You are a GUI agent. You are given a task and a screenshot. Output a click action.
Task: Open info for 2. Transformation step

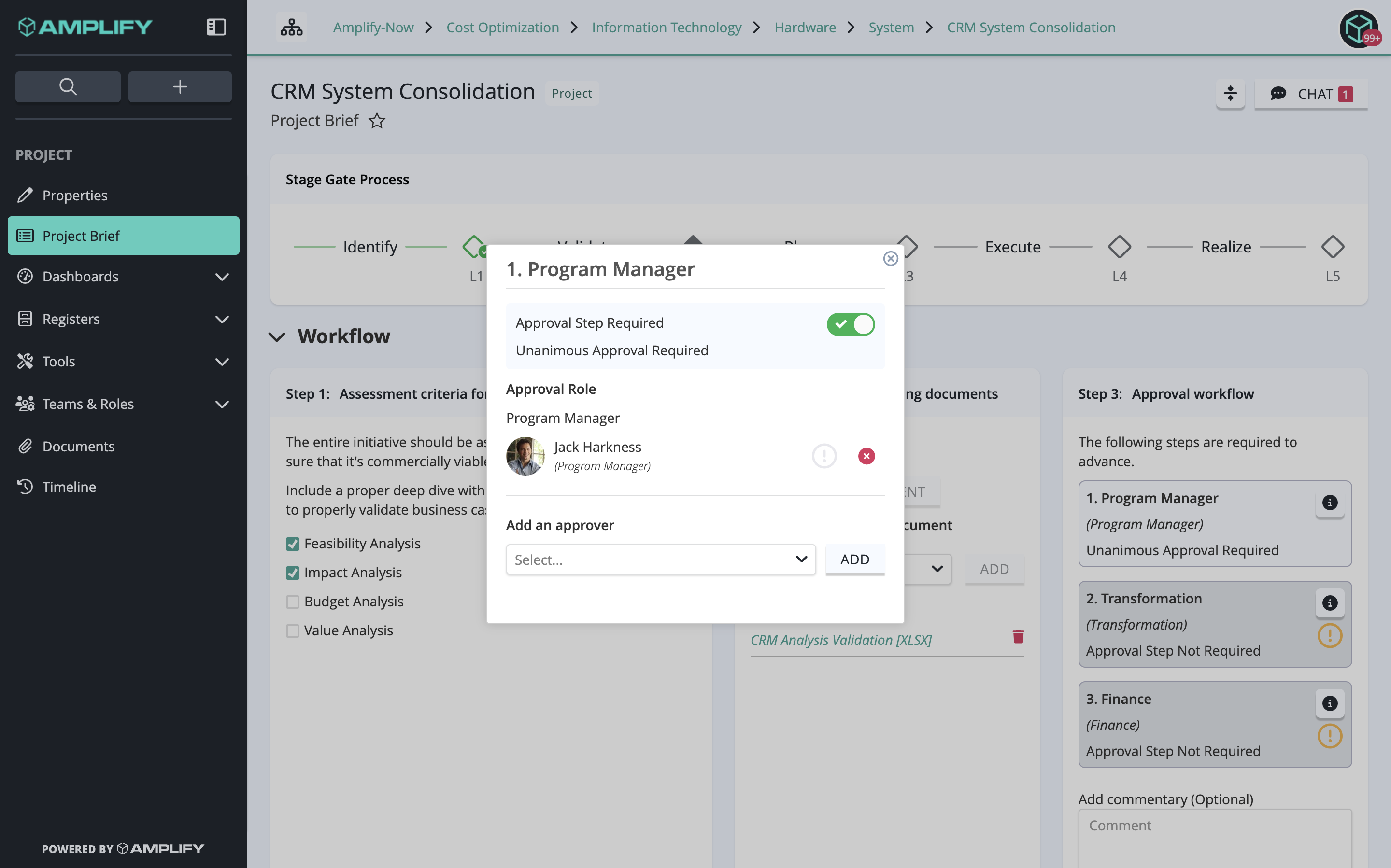[x=1330, y=603]
